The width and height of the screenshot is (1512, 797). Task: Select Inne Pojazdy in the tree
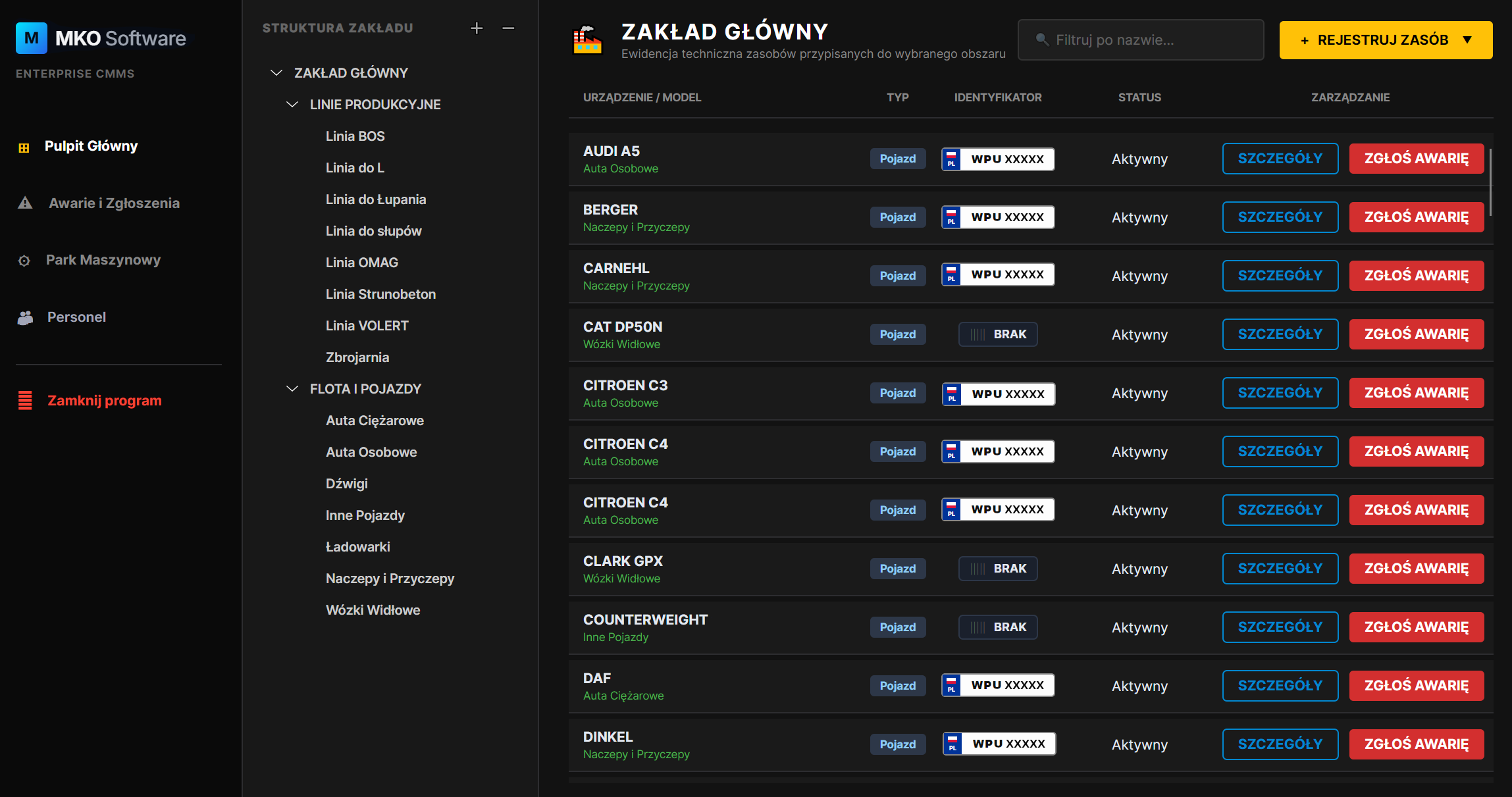pyautogui.click(x=365, y=515)
